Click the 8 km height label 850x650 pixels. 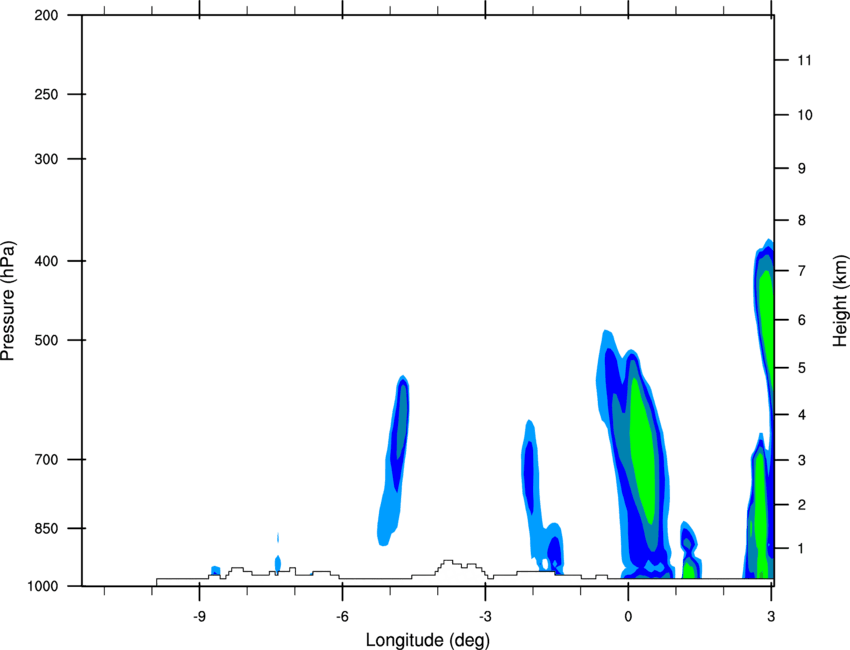coord(802,220)
